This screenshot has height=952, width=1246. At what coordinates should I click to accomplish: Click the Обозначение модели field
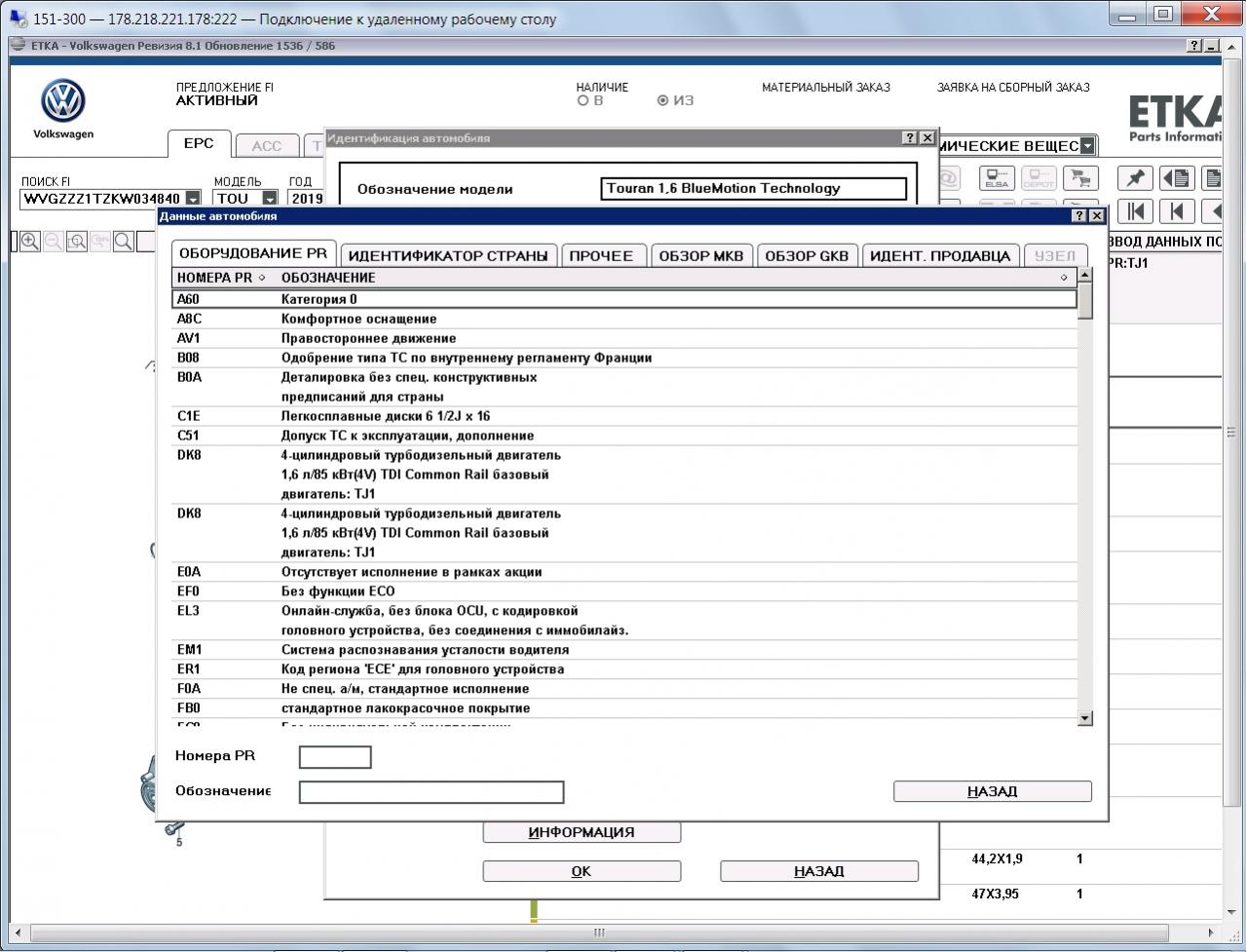click(x=754, y=189)
